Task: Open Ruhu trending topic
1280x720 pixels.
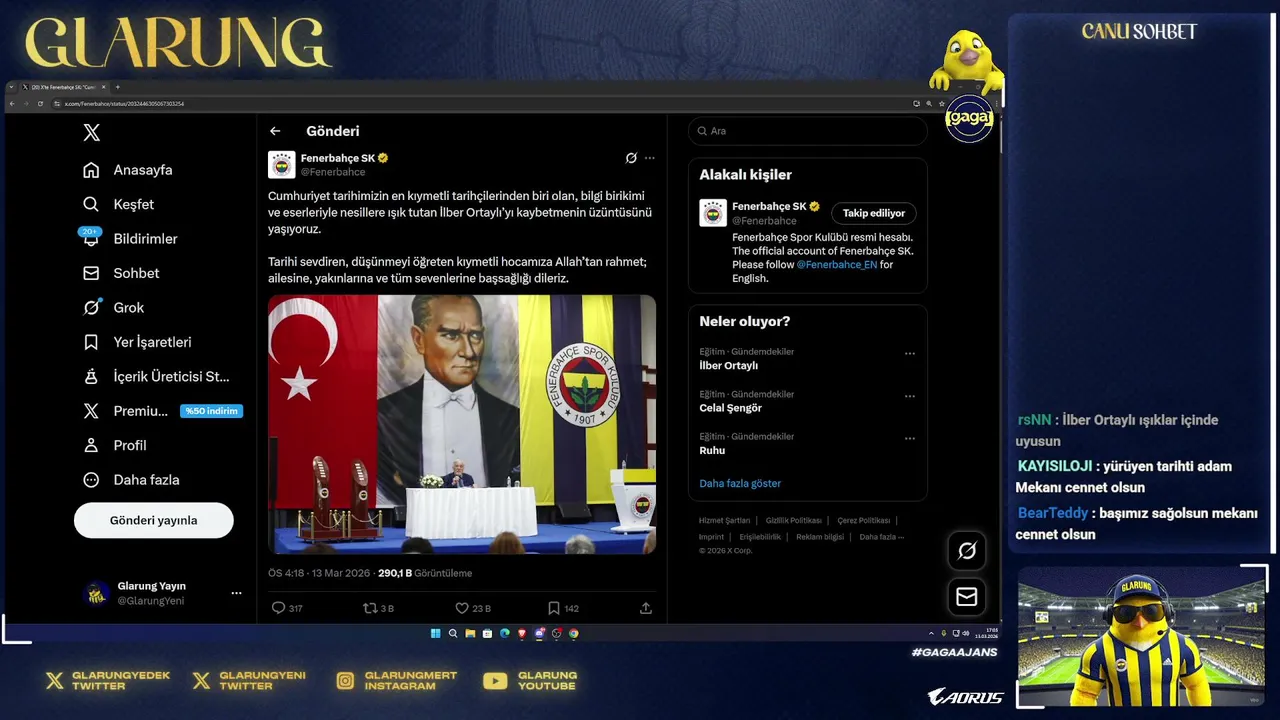Action: 712,451
